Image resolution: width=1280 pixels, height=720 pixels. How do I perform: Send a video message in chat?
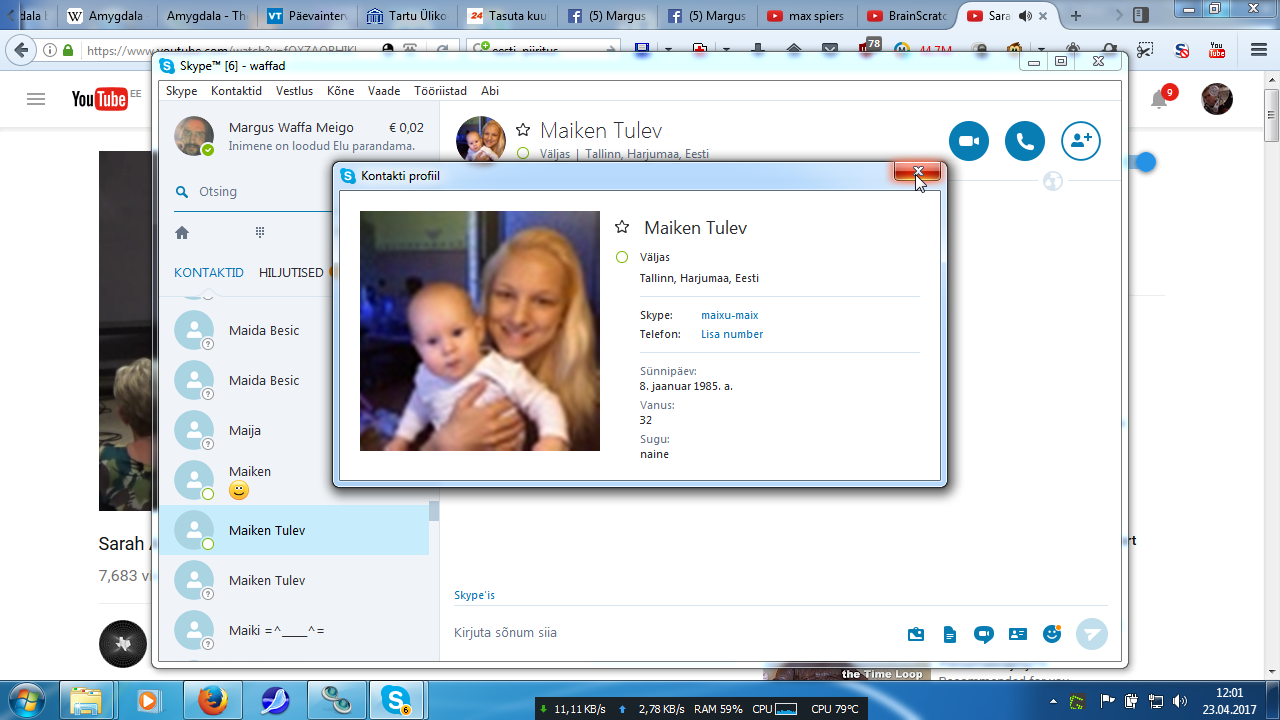coord(984,634)
